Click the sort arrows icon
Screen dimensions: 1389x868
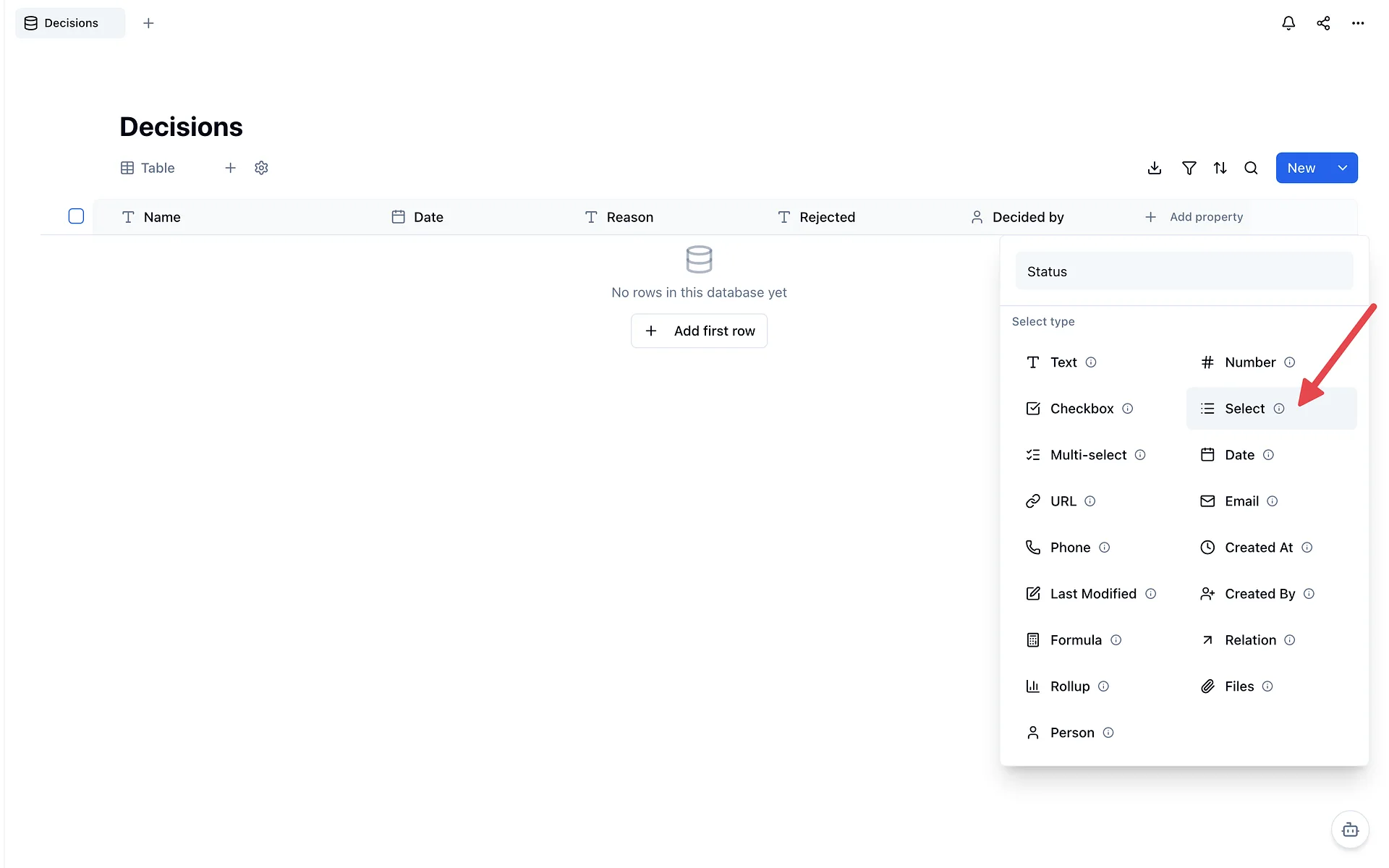1220,168
